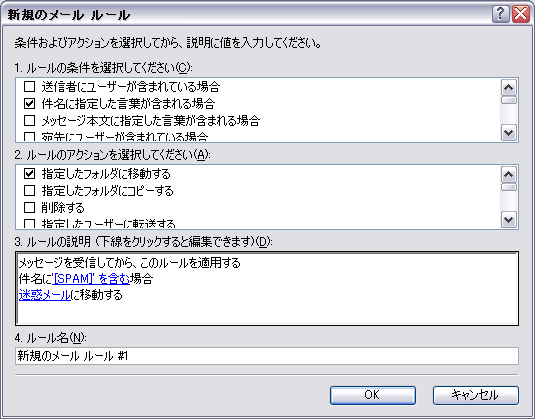Click inside the rule description box

267,288
